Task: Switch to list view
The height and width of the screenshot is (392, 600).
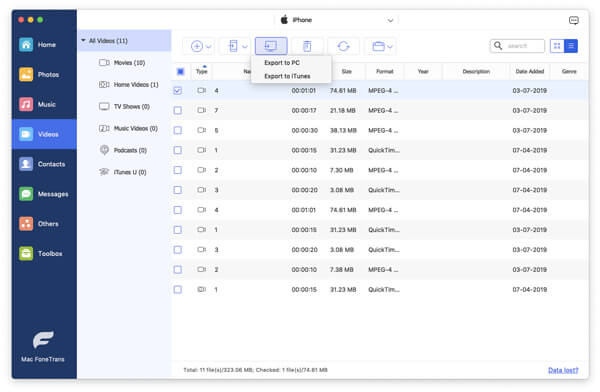Action: pos(571,46)
